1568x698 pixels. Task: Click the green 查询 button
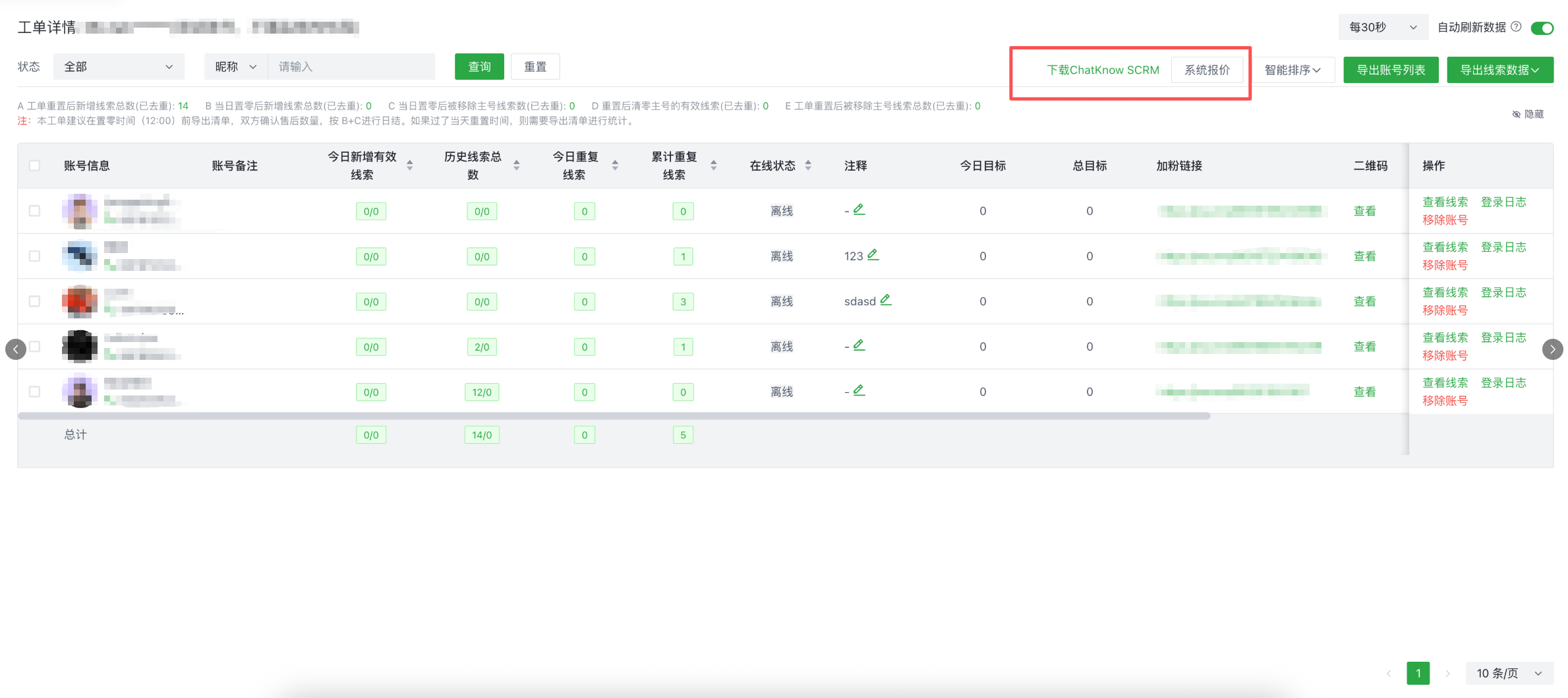479,67
